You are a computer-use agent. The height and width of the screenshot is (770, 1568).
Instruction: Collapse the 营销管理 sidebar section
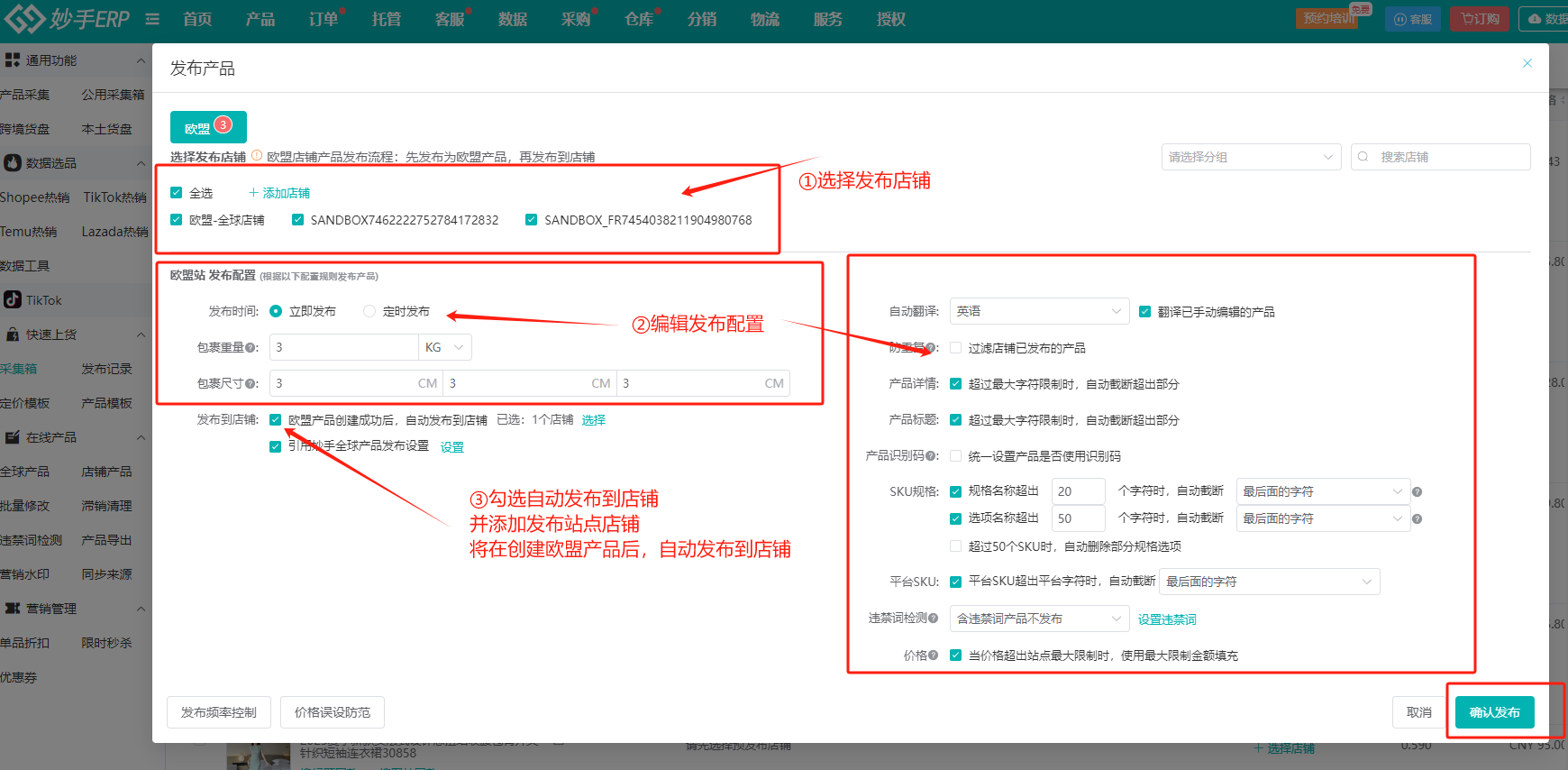point(141,609)
